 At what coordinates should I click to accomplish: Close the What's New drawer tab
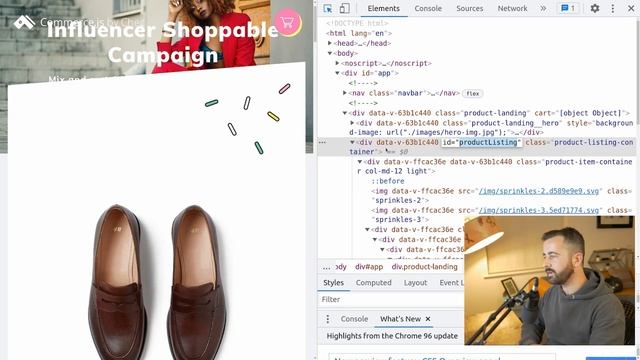[428, 319]
